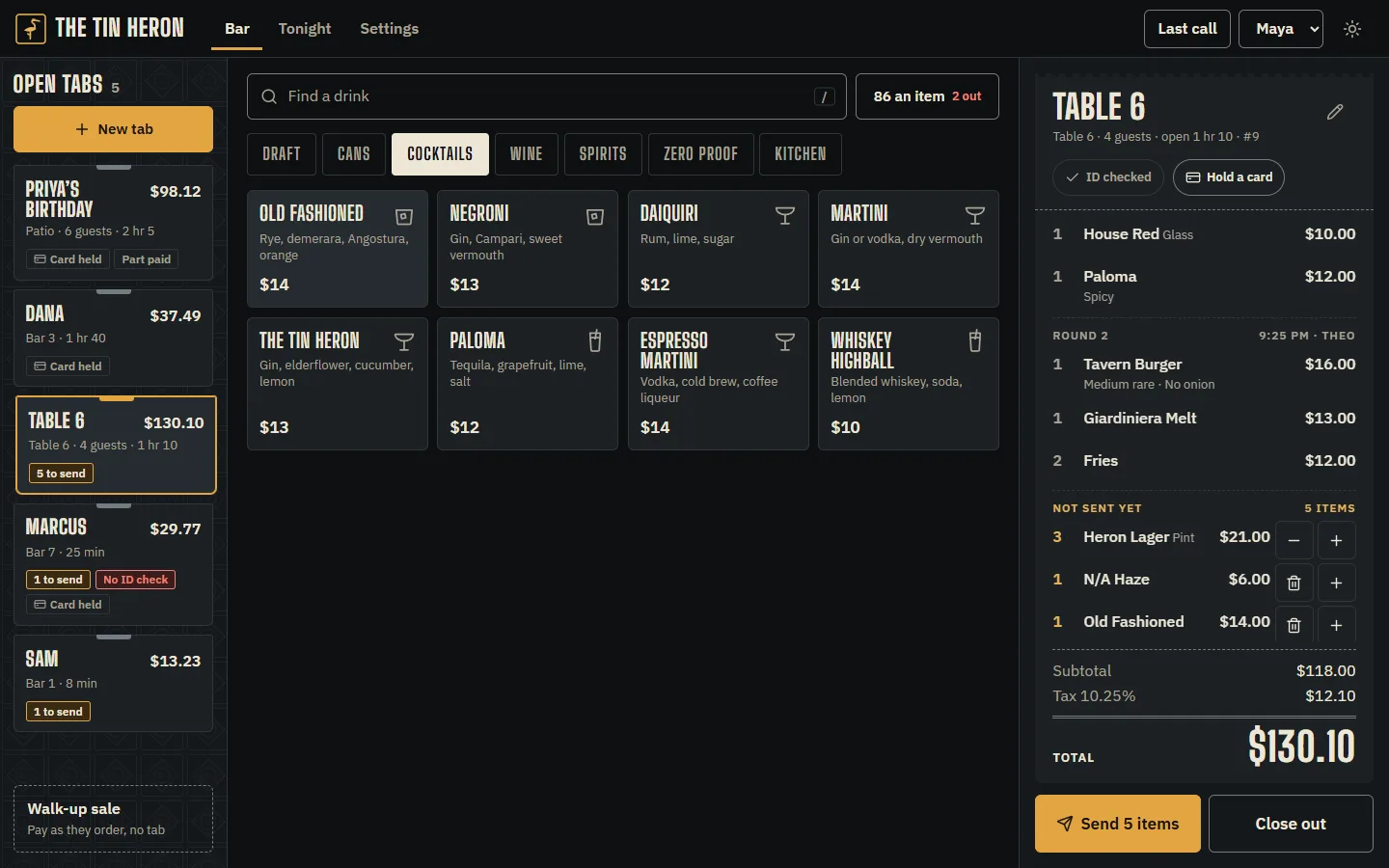
Task: Select the Spirits category tab
Action: click(603, 154)
